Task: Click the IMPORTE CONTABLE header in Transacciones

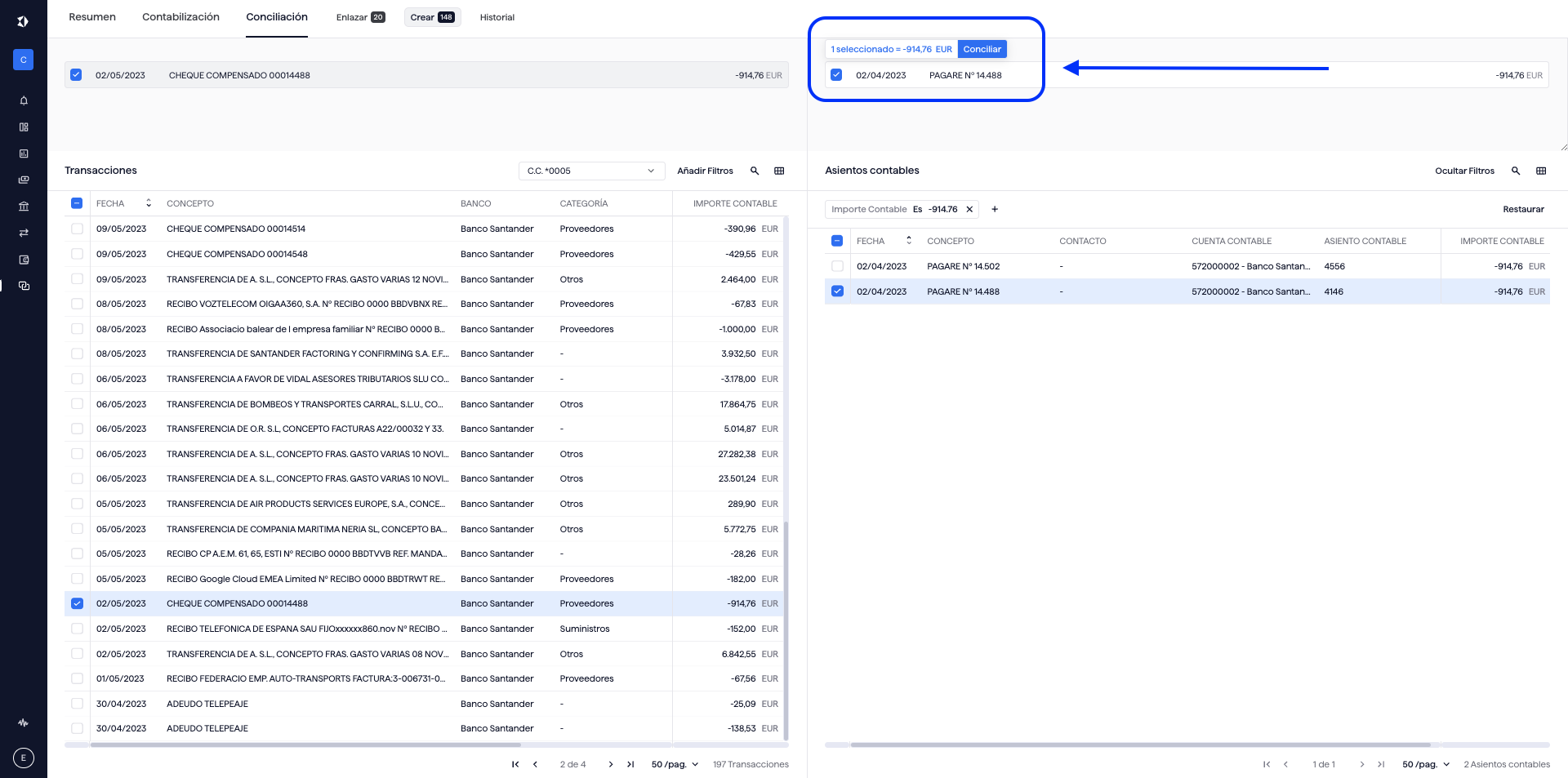Action: (735, 203)
